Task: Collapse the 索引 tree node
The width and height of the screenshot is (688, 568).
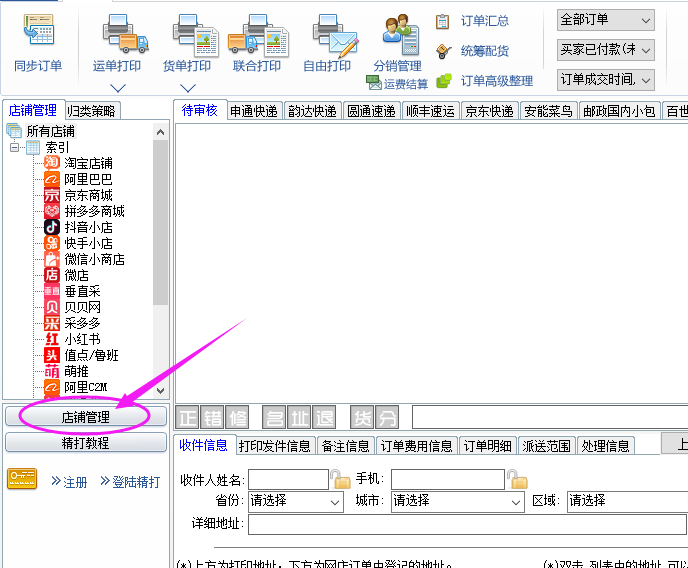Action: [x=15, y=147]
